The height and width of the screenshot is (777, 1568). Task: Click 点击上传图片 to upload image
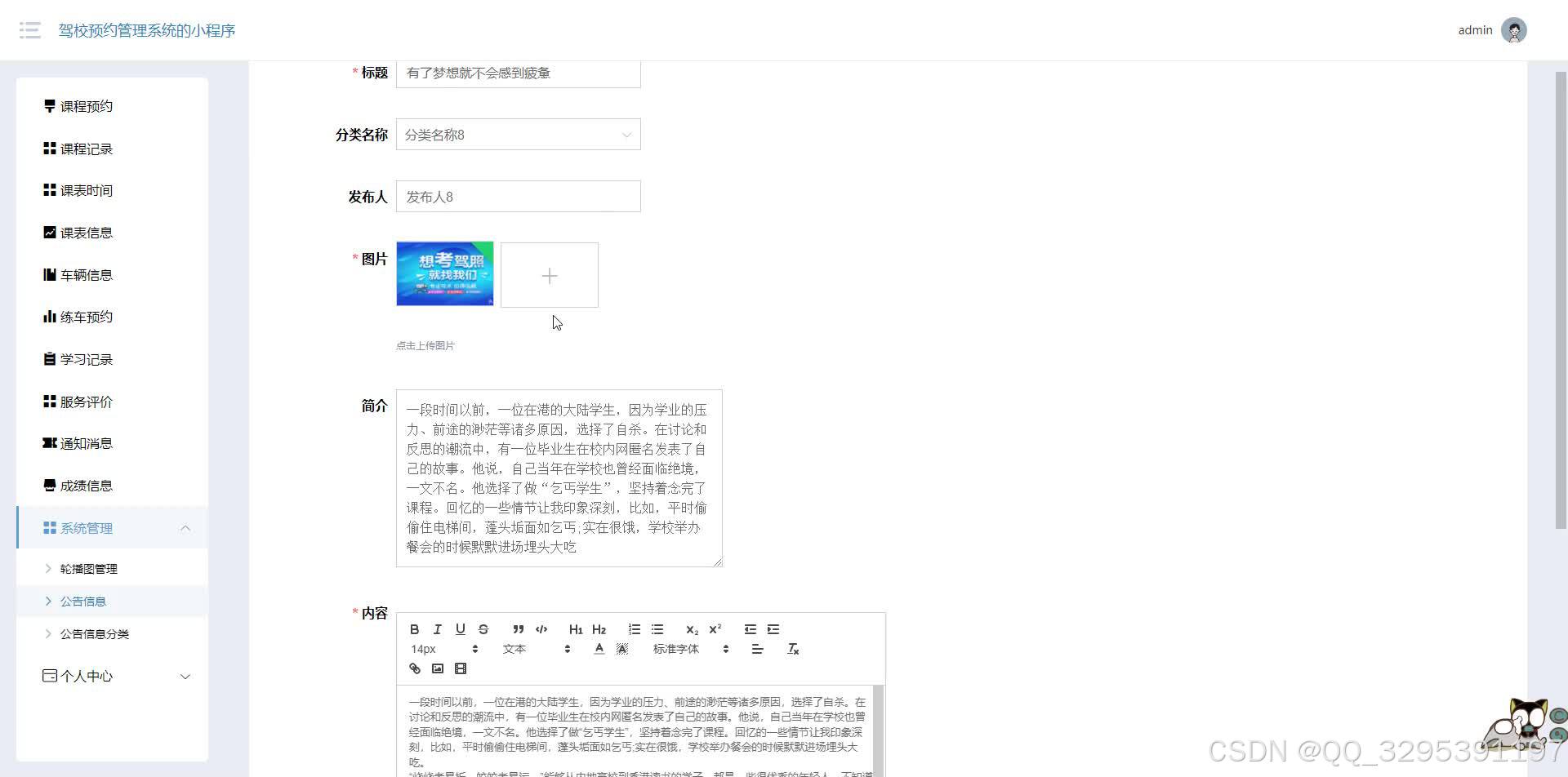424,345
